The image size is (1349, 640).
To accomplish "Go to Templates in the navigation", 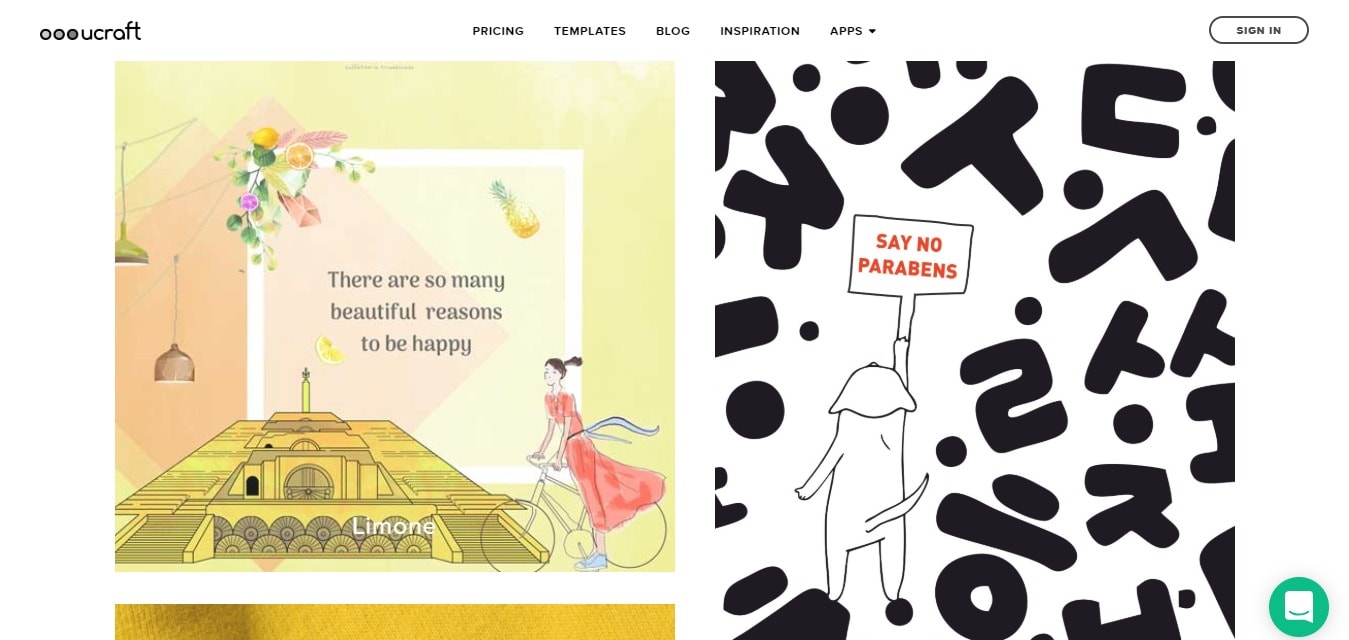I will point(590,31).
